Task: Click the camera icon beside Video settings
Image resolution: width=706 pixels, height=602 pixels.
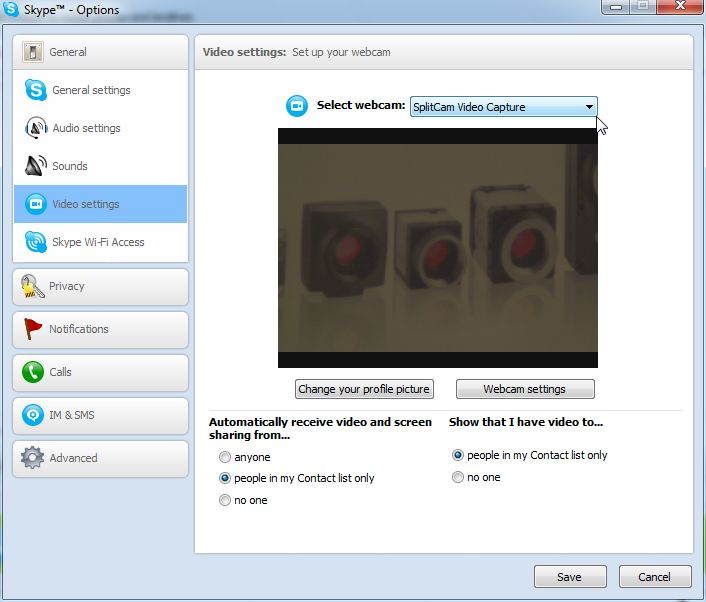Action: pos(36,204)
